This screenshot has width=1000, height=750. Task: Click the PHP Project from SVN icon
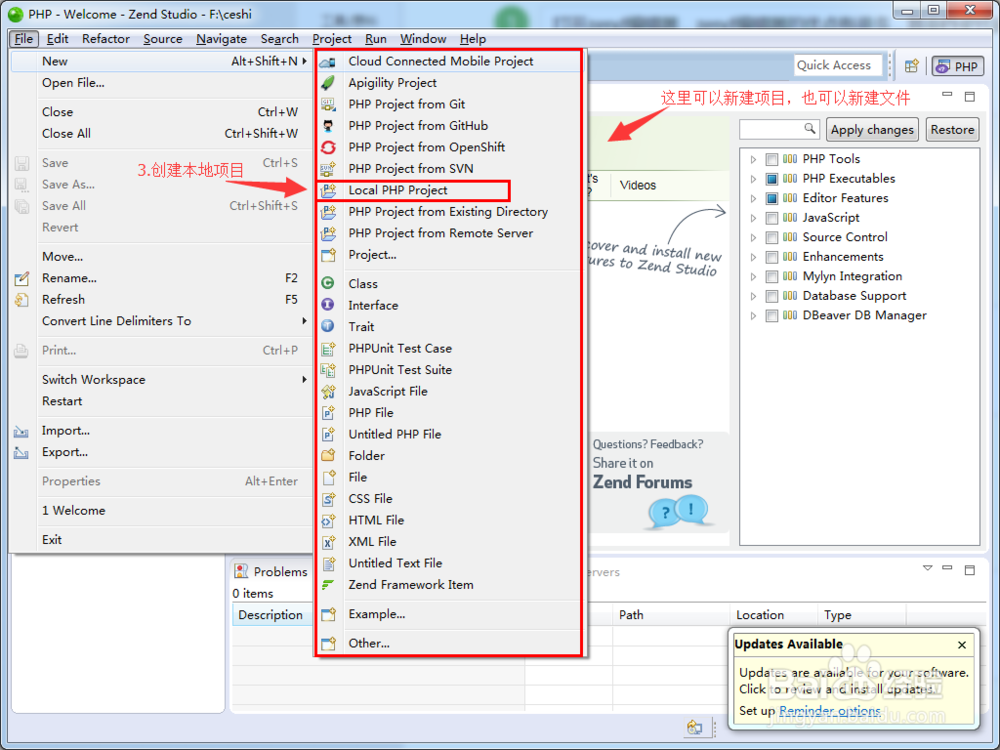[328, 169]
